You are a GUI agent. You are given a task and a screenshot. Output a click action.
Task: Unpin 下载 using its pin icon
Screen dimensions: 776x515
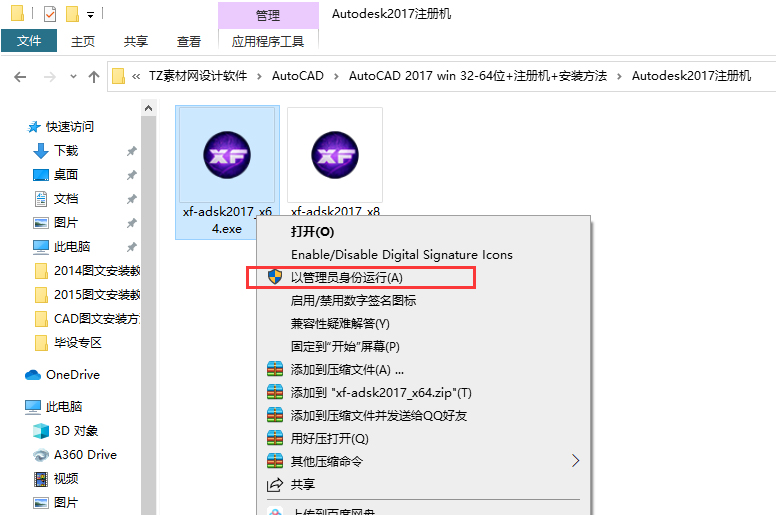131,151
